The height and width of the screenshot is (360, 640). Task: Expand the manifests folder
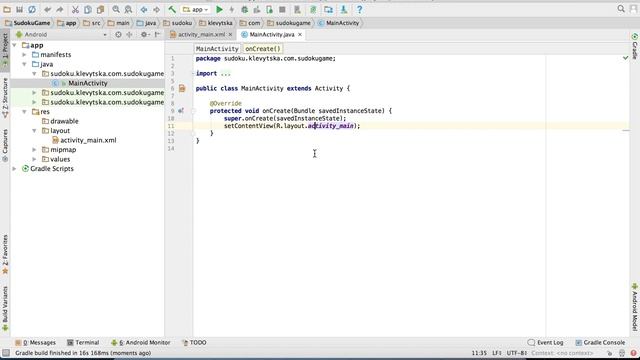(x=24, y=55)
